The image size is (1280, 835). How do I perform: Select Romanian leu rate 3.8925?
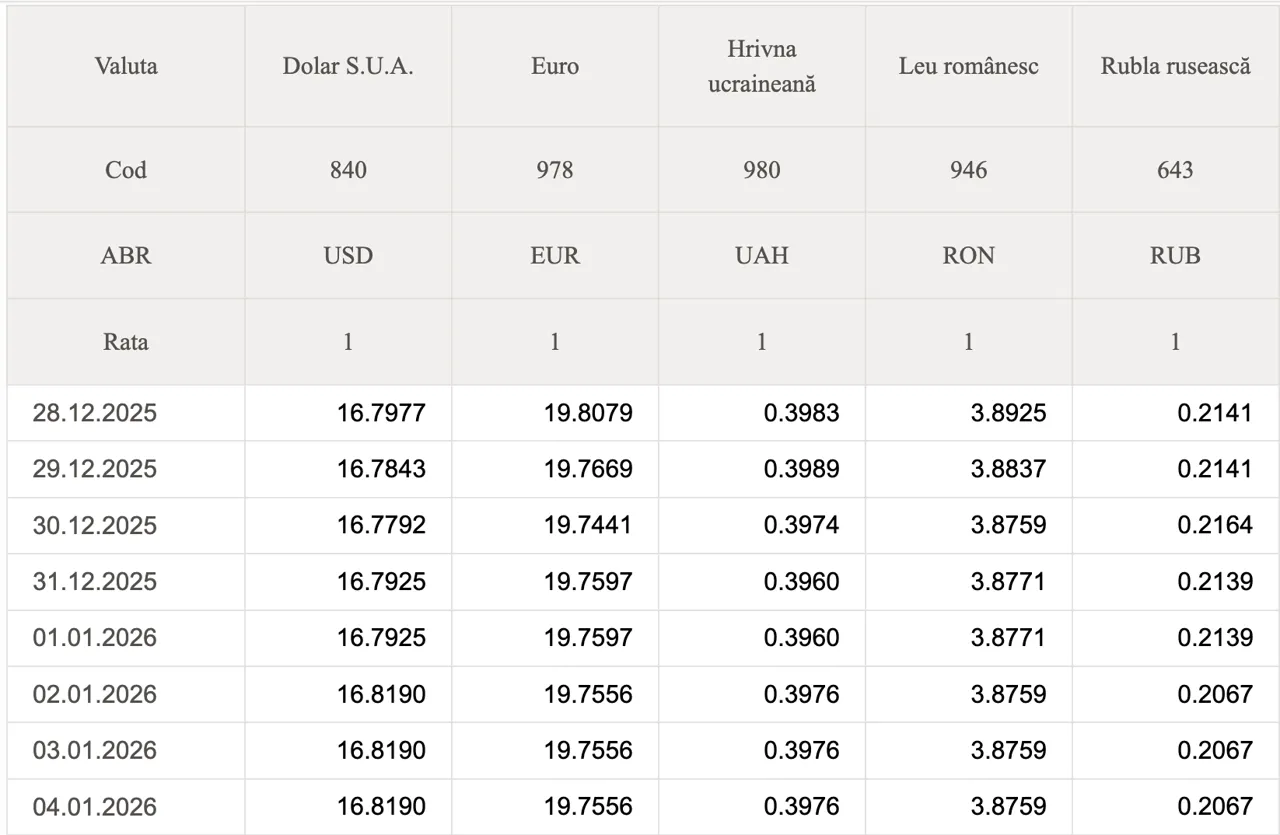tap(1008, 413)
